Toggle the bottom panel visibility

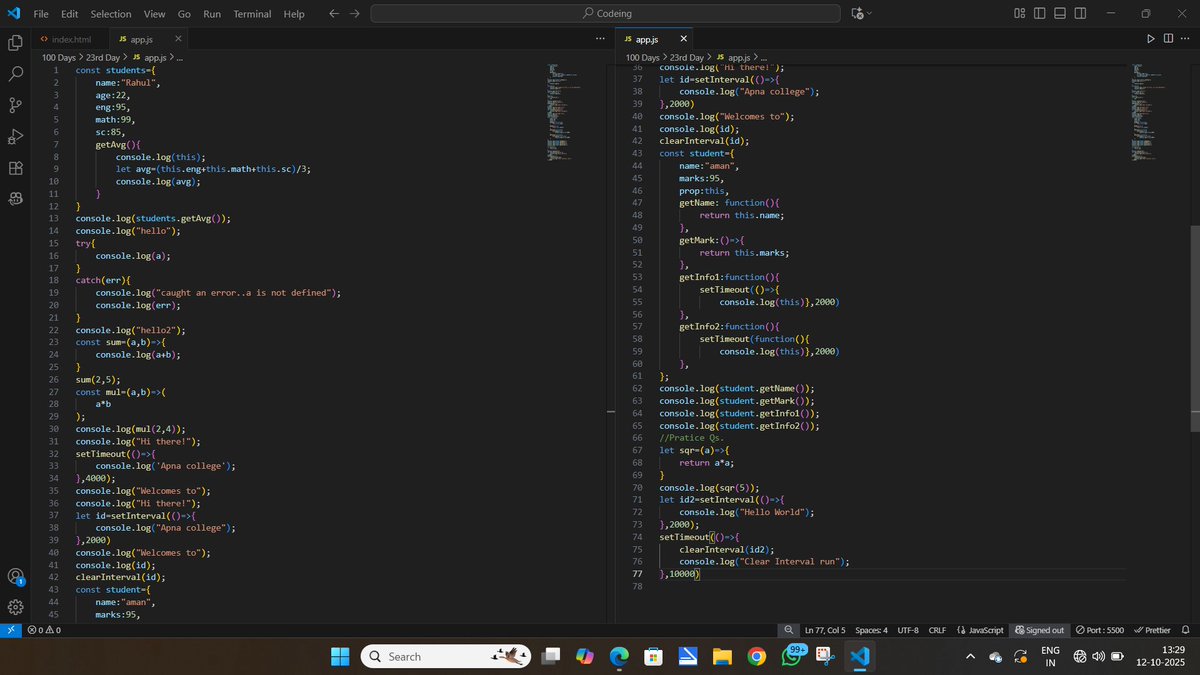1059,13
